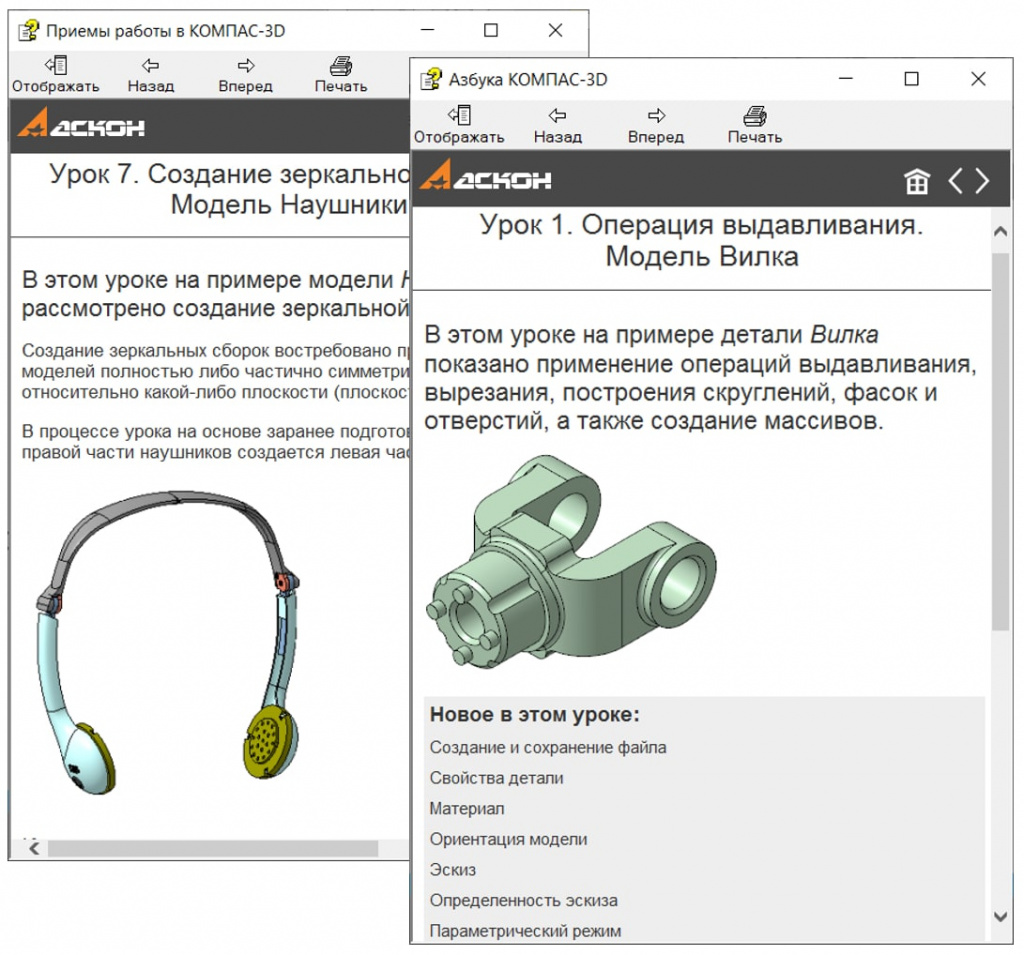The height and width of the screenshot is (955, 1024).
Task: Show navigation pane in Приемы работы window
Action: click(55, 67)
